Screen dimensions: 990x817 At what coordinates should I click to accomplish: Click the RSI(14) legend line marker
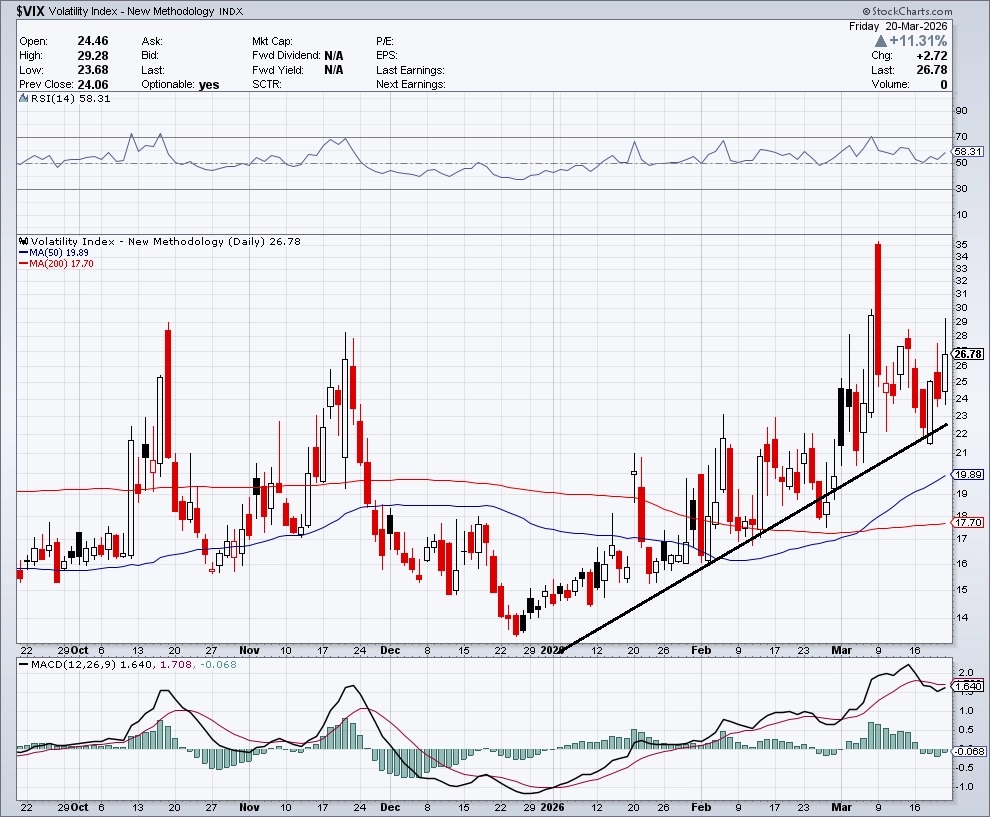point(23,100)
